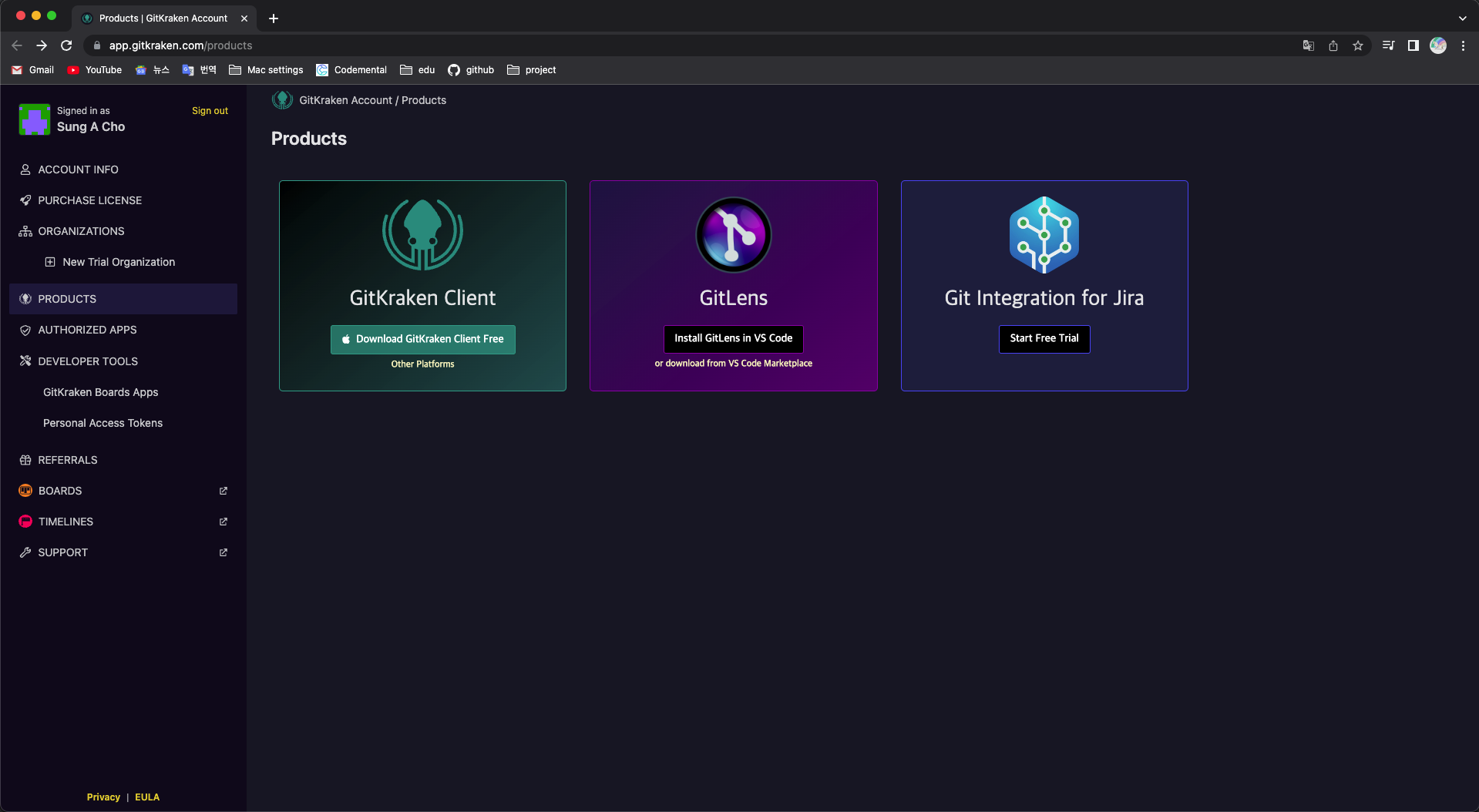The height and width of the screenshot is (812, 1479).
Task: Click external link icon next to Boards
Action: coord(224,491)
